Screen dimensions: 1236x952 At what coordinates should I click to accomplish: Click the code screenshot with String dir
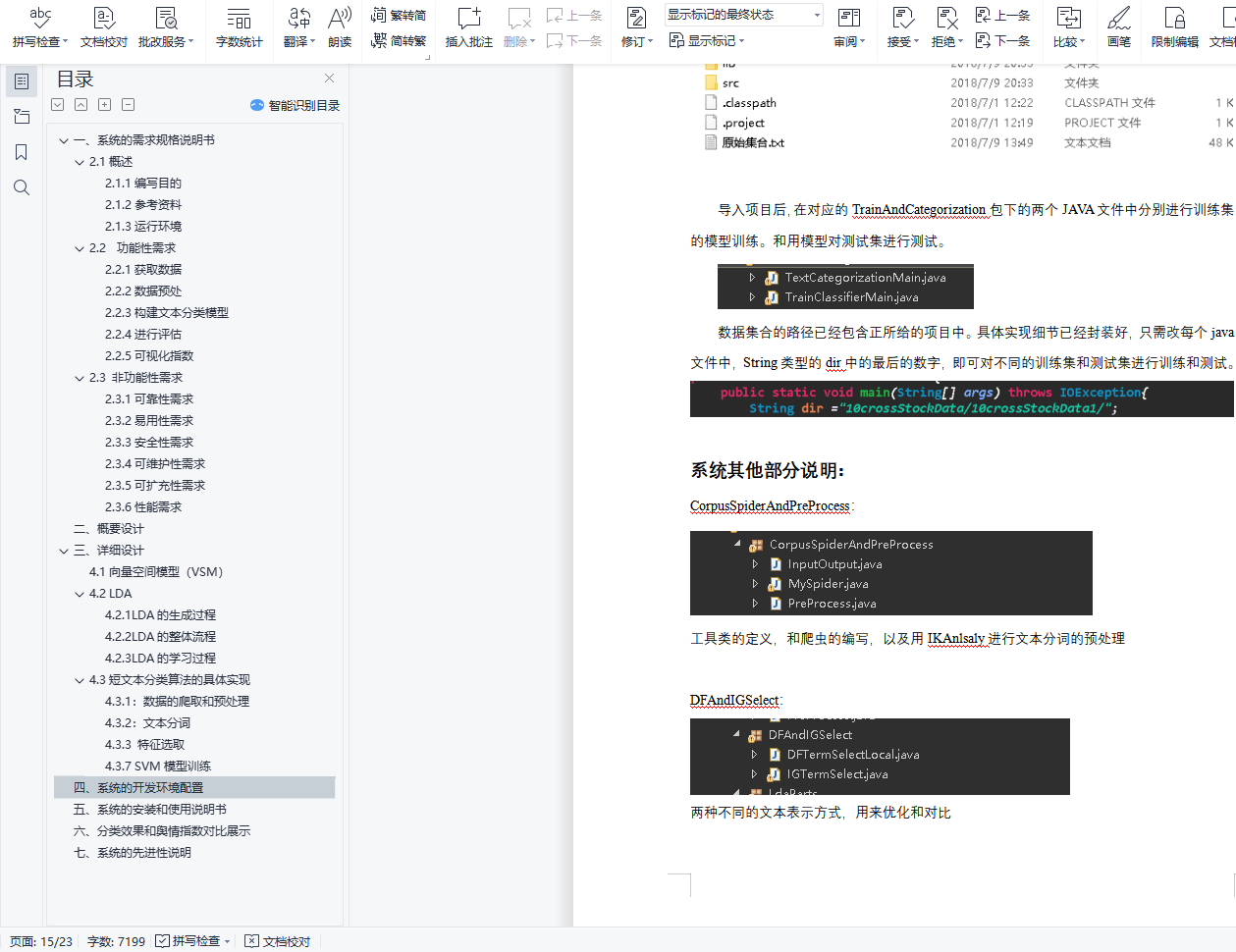pos(962,398)
